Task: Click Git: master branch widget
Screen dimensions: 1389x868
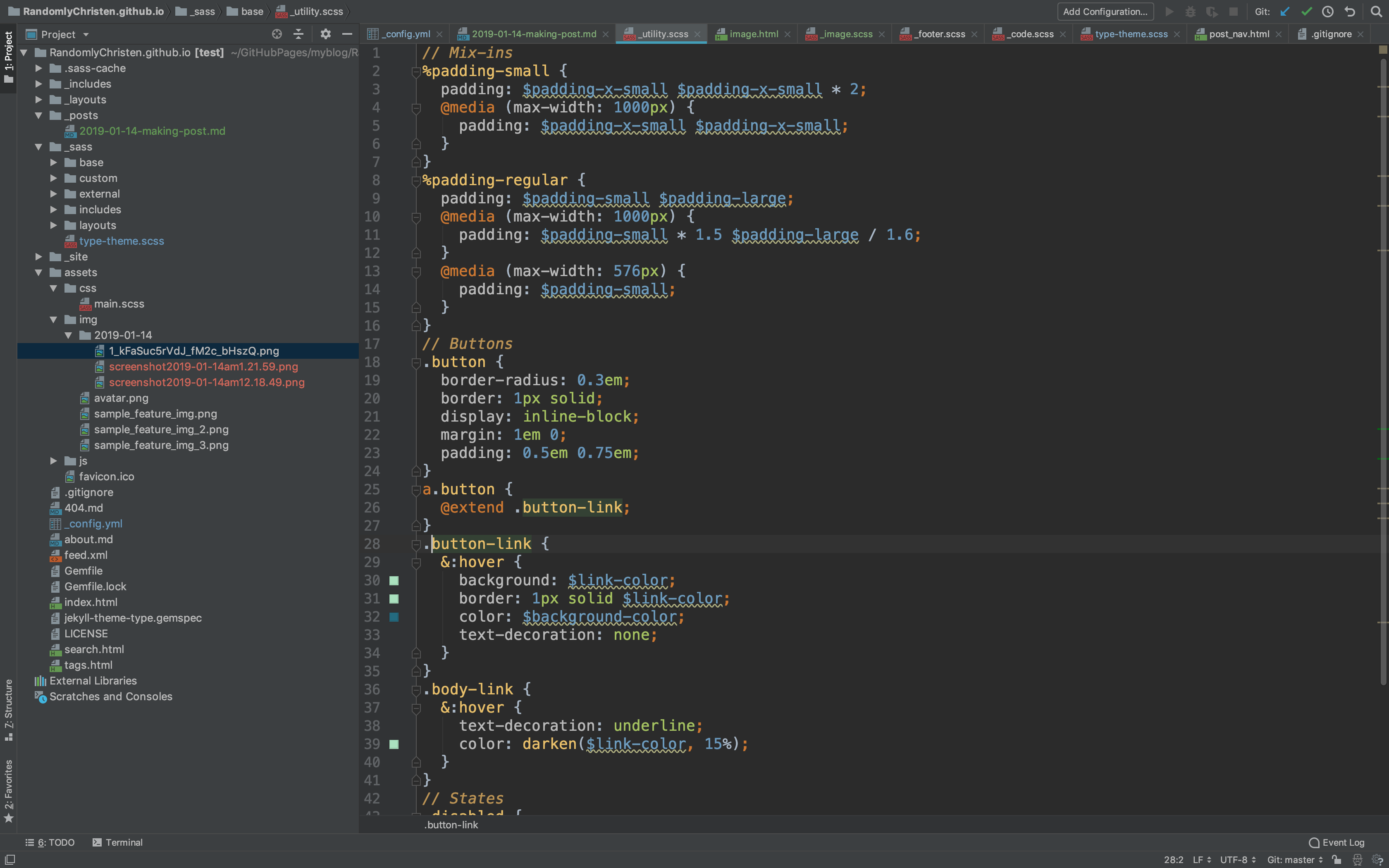Action: (1295, 859)
